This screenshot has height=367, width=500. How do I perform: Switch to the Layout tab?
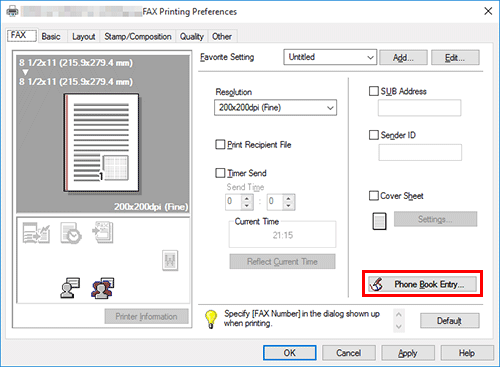pos(83,36)
